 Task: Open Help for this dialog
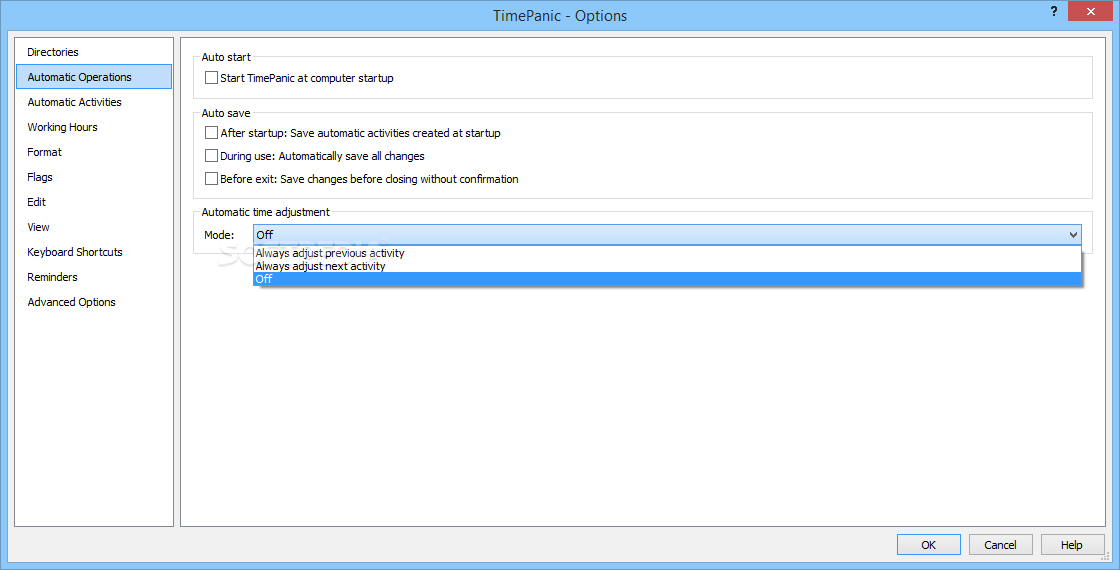[x=1071, y=545]
